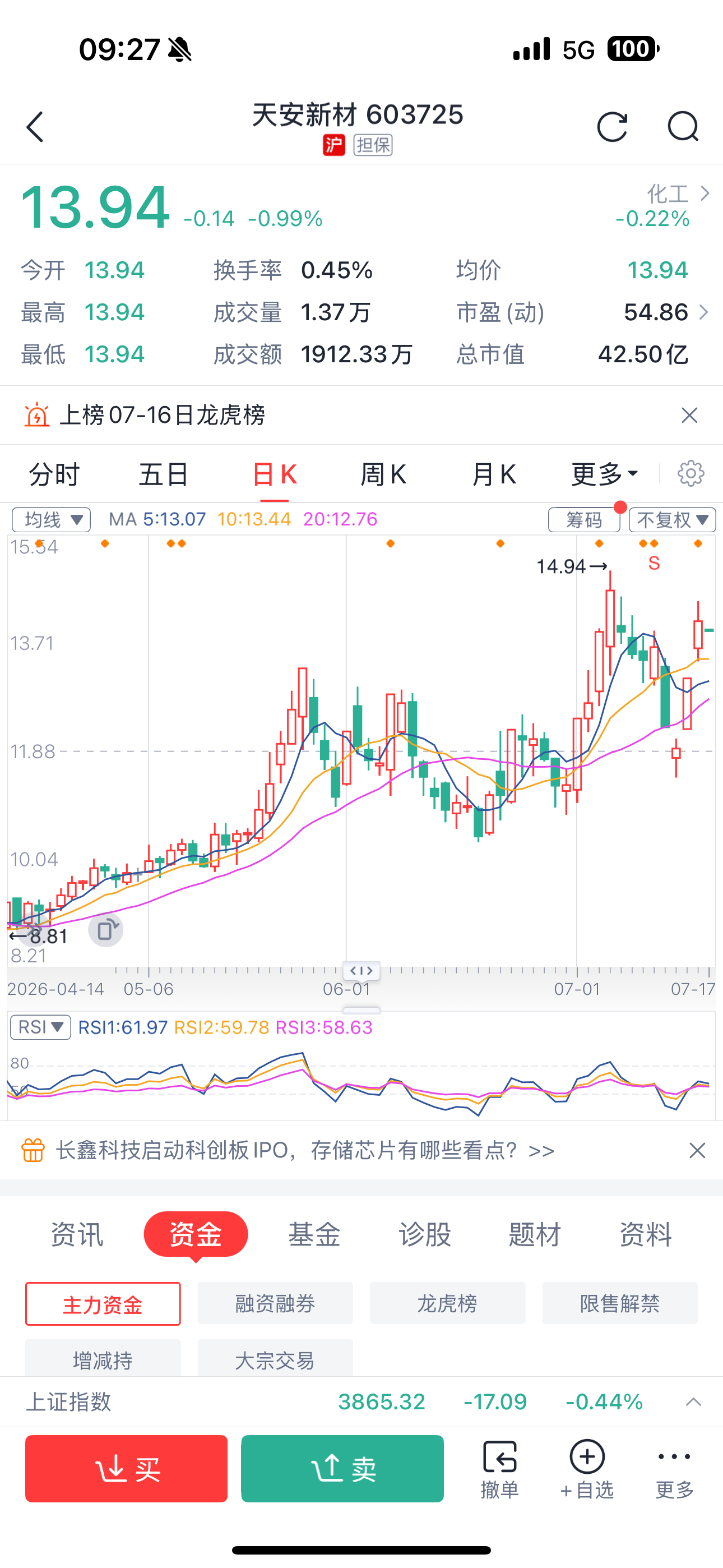This screenshot has width=723, height=1568.
Task: Select the 增减持 filter
Action: point(103,1359)
